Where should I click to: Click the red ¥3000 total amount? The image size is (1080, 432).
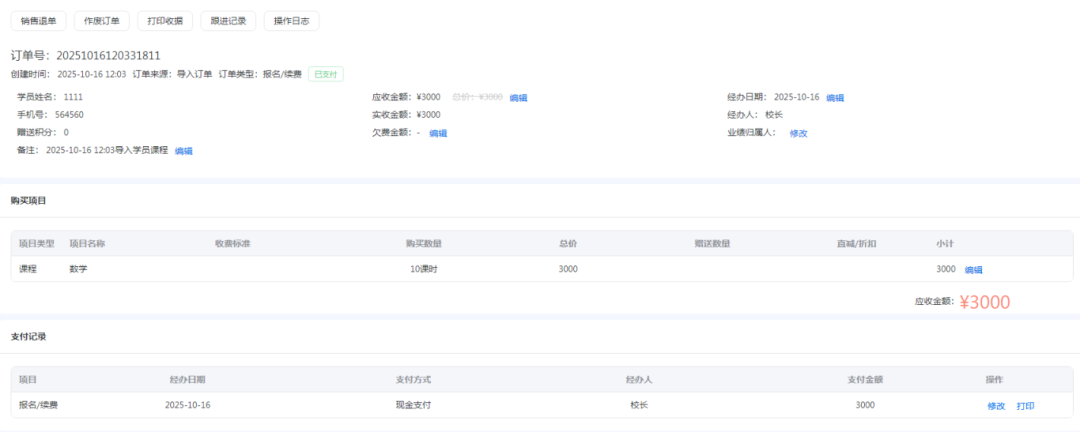(984, 302)
